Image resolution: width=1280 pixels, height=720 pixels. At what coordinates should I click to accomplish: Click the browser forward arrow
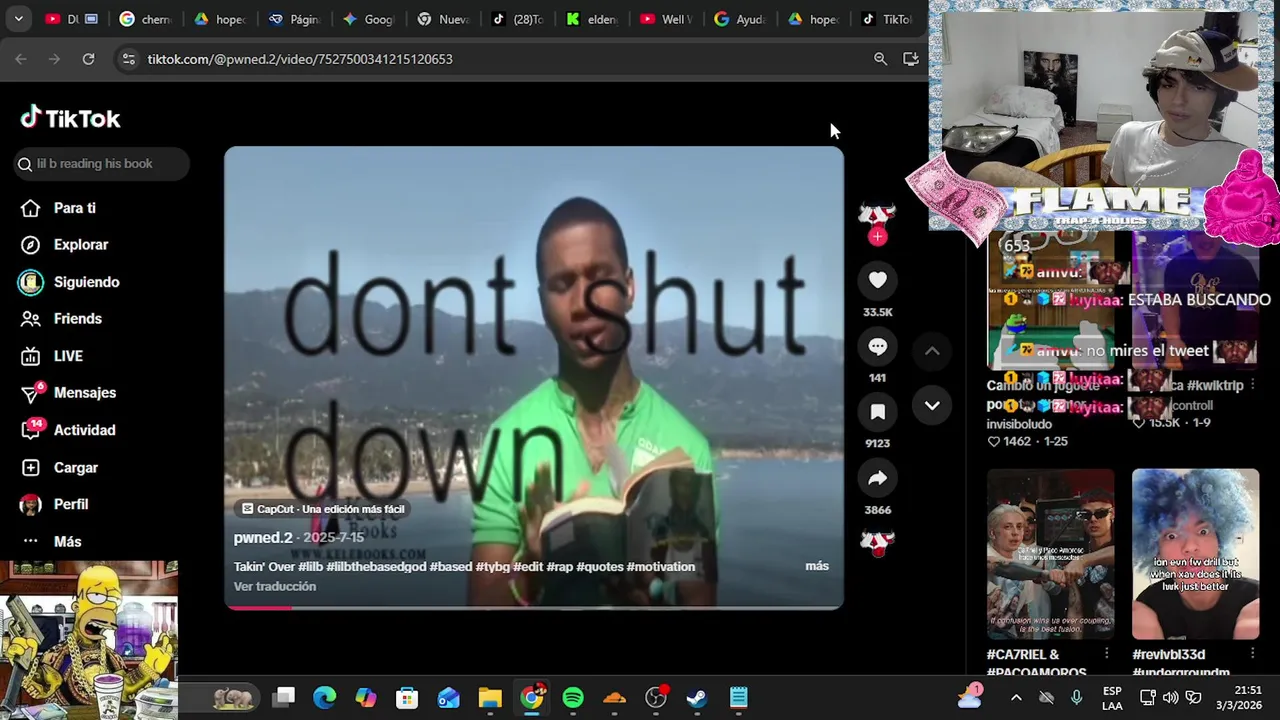[x=54, y=59]
